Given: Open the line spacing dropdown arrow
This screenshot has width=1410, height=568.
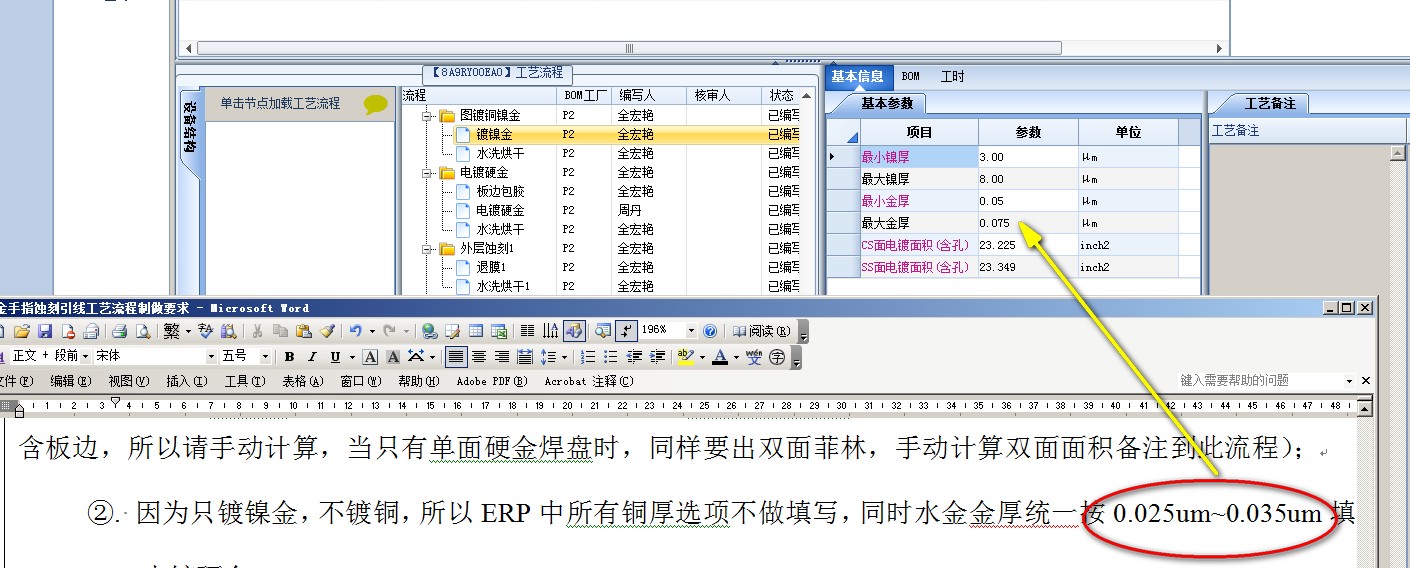Looking at the screenshot, I should (564, 357).
